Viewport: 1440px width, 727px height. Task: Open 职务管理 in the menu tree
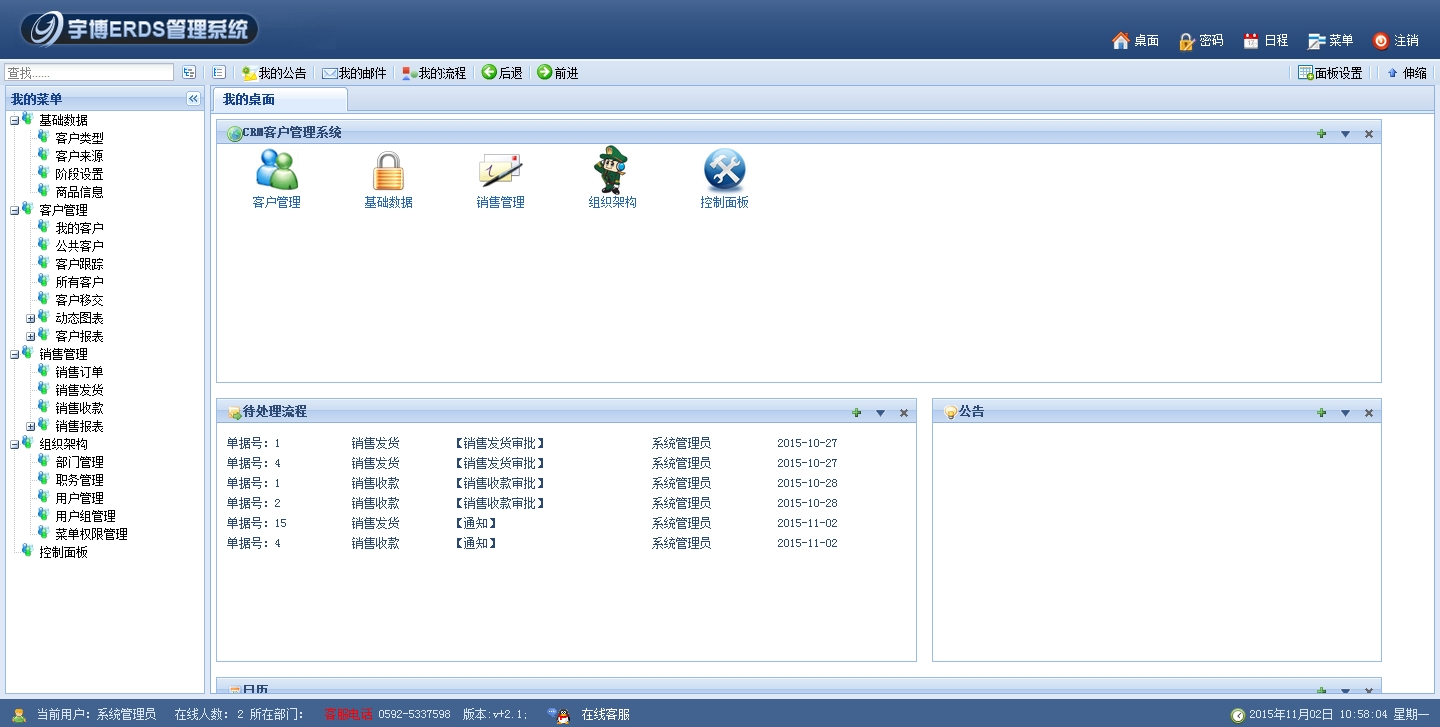(x=79, y=481)
